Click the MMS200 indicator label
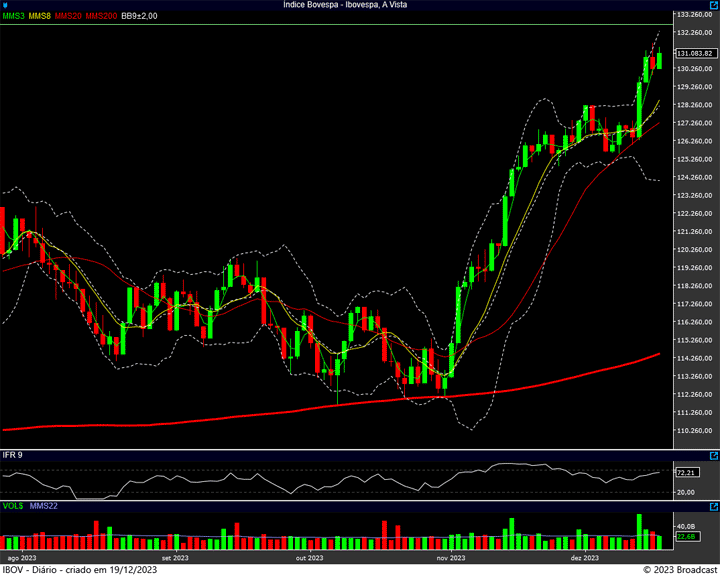 [101, 16]
